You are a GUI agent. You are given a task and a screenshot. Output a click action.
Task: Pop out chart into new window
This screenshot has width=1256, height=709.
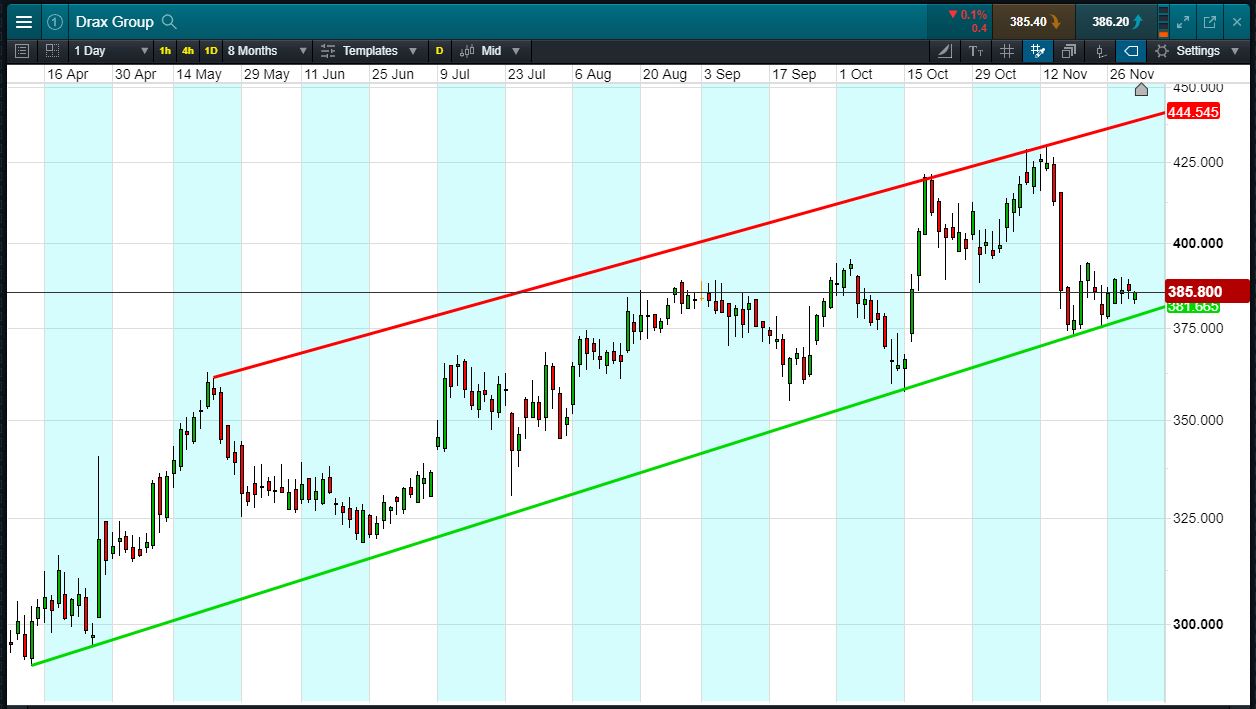pos(1210,21)
